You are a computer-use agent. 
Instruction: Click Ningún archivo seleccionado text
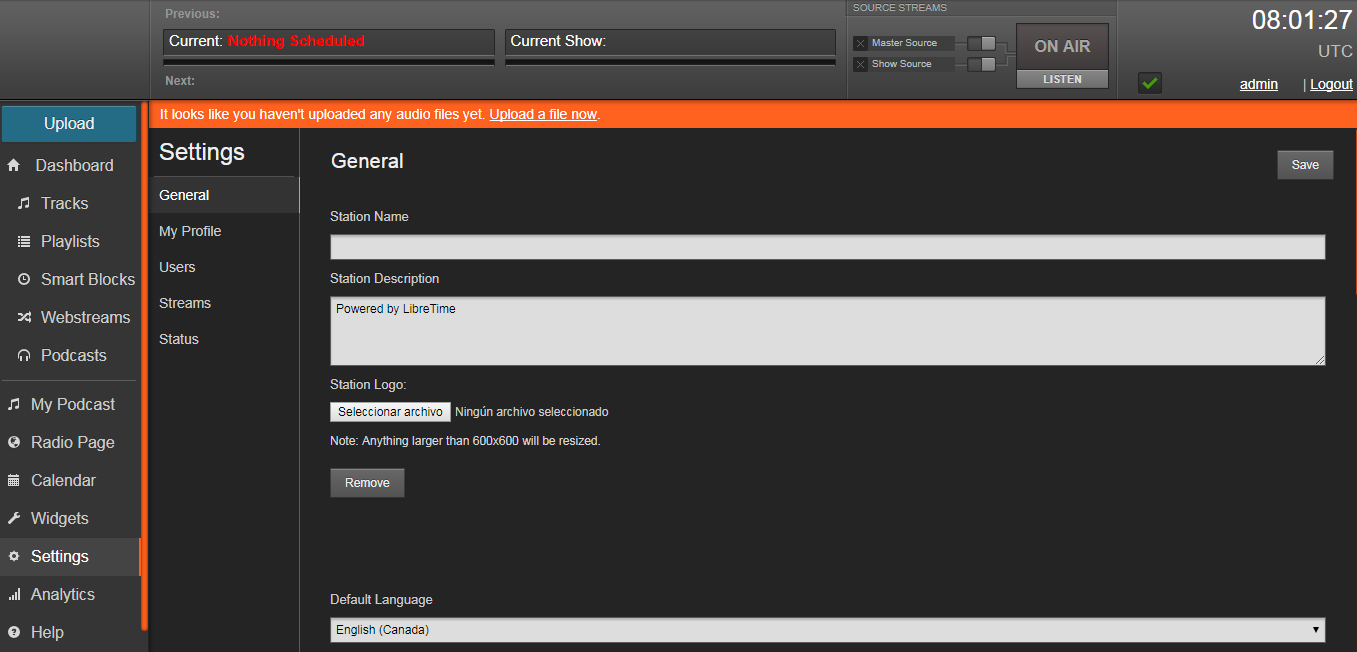[532, 412]
